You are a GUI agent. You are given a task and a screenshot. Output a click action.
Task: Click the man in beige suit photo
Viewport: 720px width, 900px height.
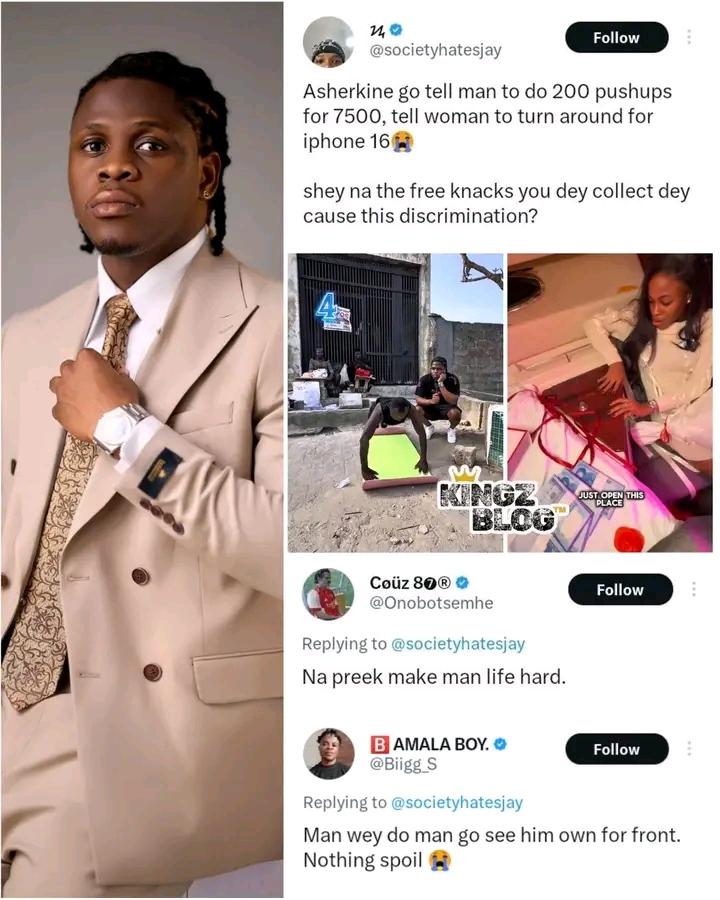(142, 450)
